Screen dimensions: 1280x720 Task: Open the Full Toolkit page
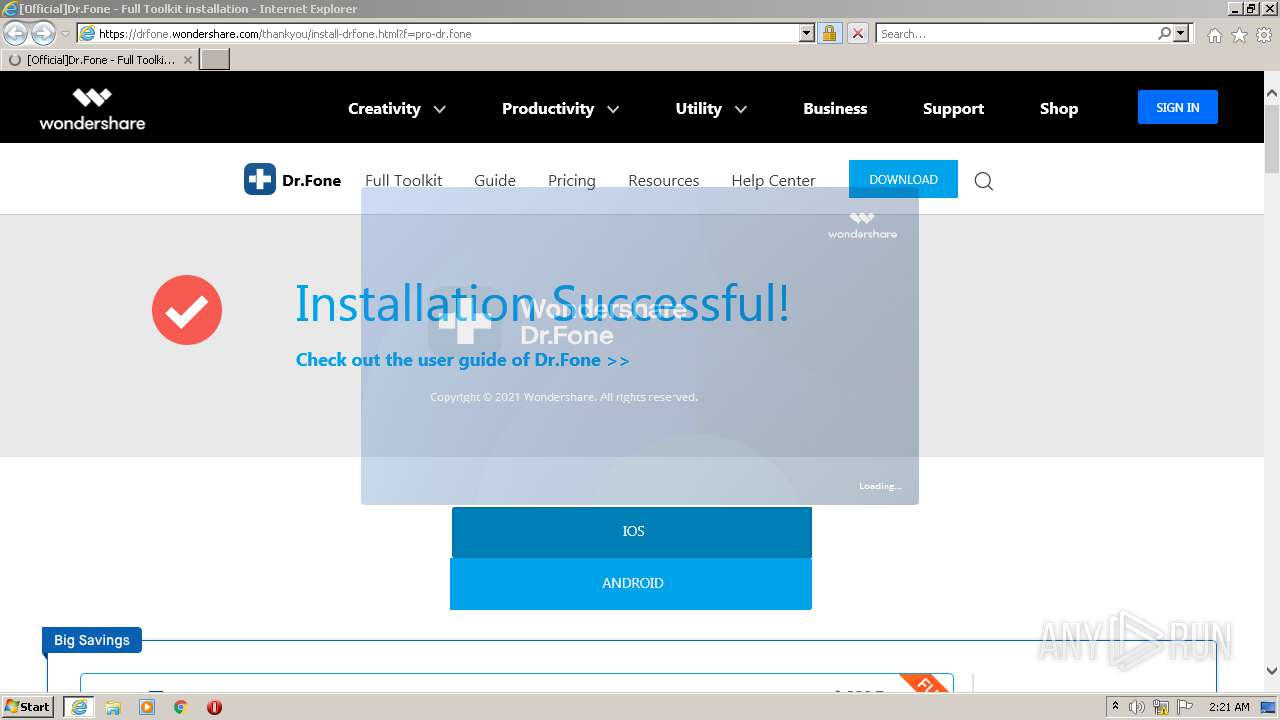click(403, 181)
